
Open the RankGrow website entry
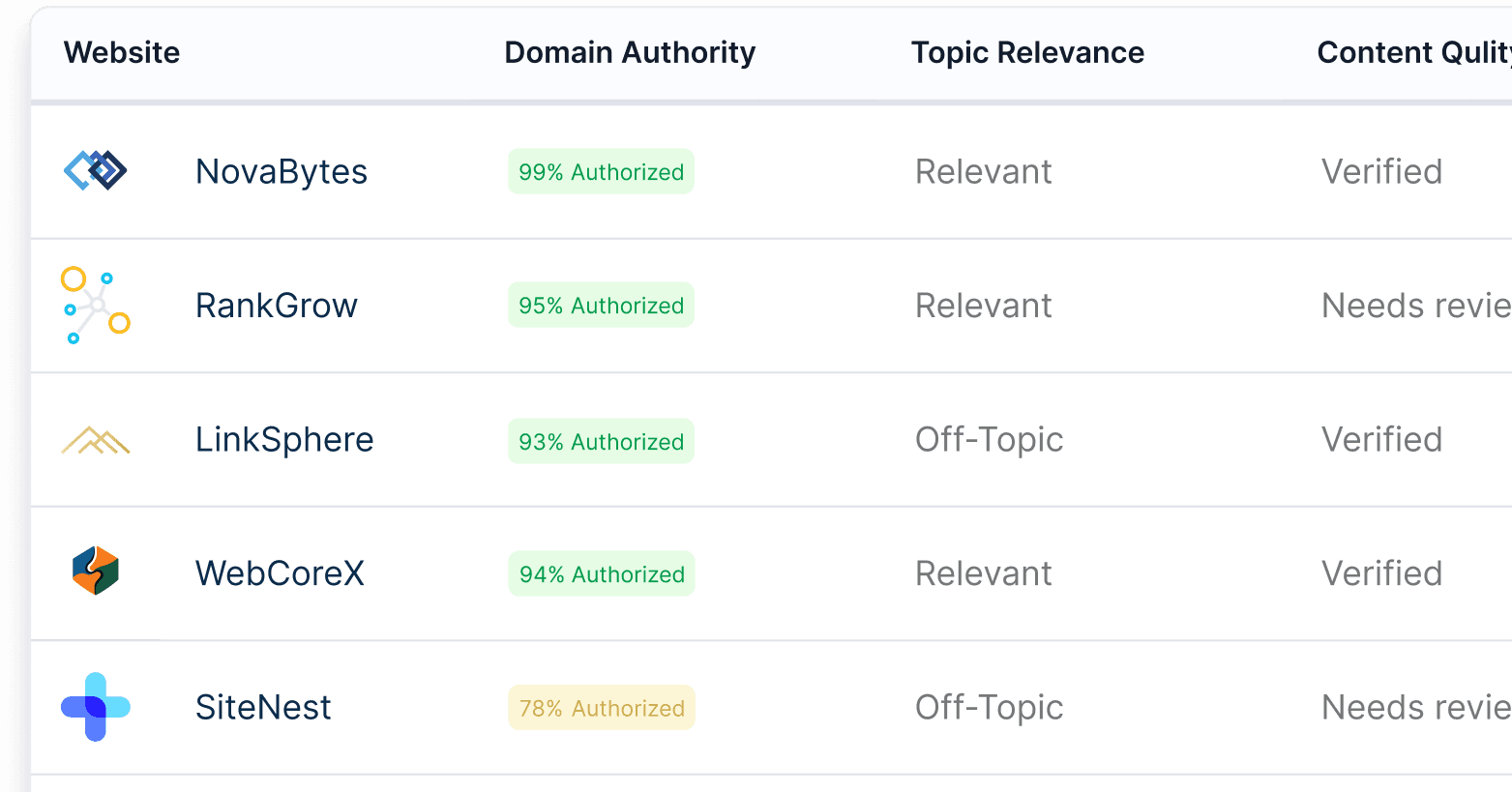tap(277, 305)
